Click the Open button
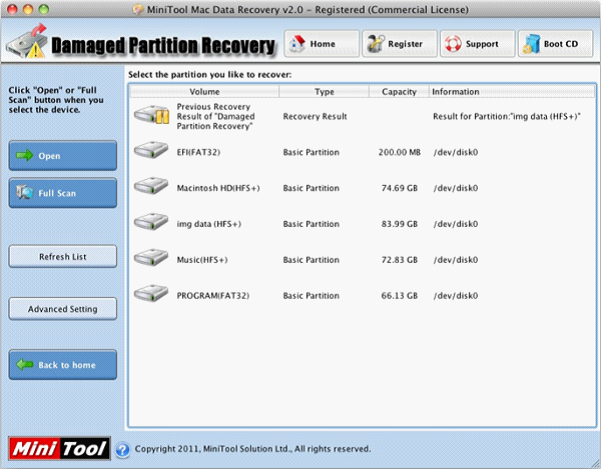This screenshot has height=469, width=601. click(x=63, y=156)
